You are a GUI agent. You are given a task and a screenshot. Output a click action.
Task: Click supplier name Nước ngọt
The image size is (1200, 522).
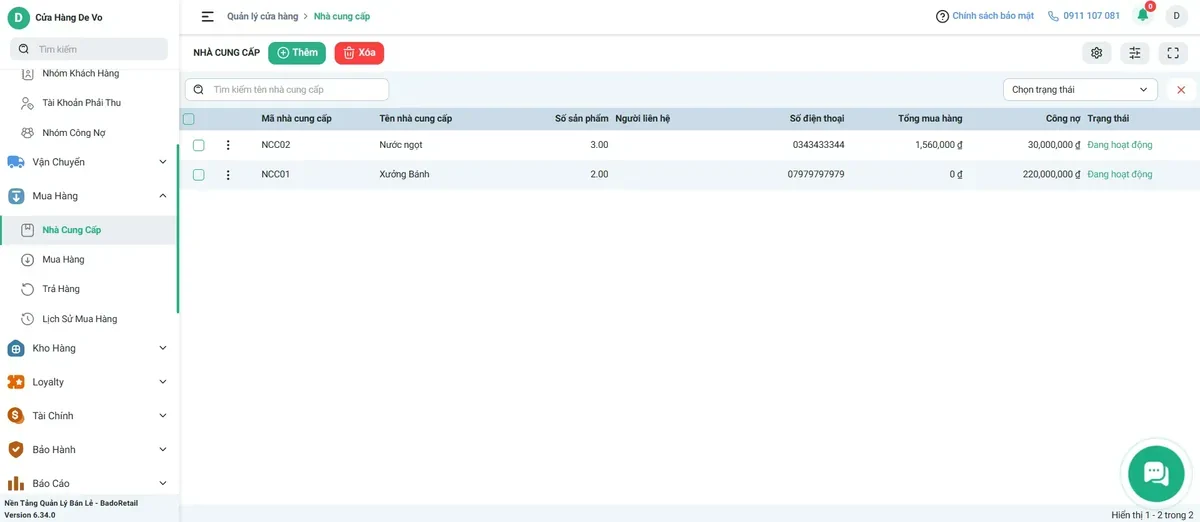pyautogui.click(x=401, y=145)
